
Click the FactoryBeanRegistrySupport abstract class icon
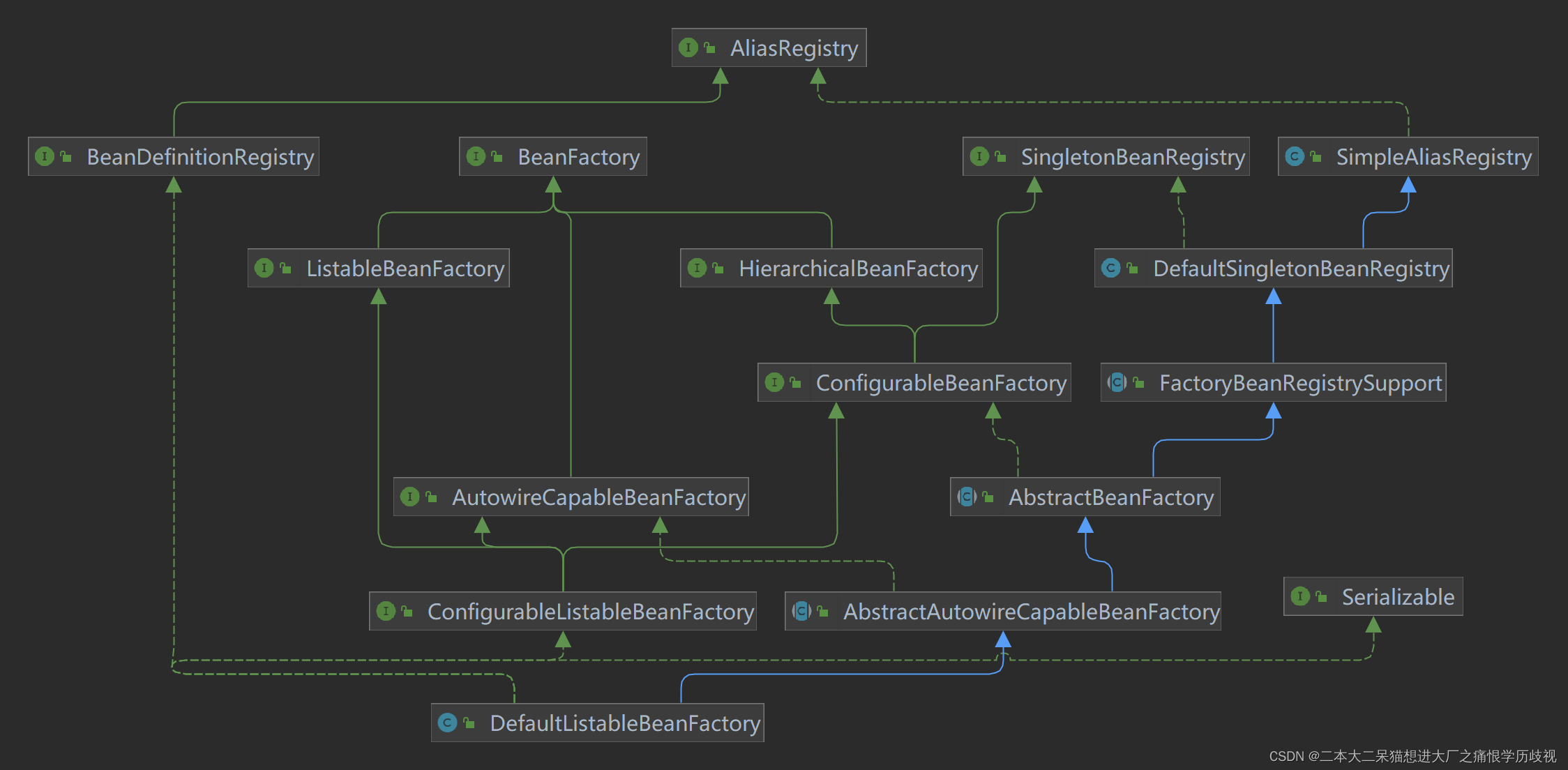click(1117, 382)
